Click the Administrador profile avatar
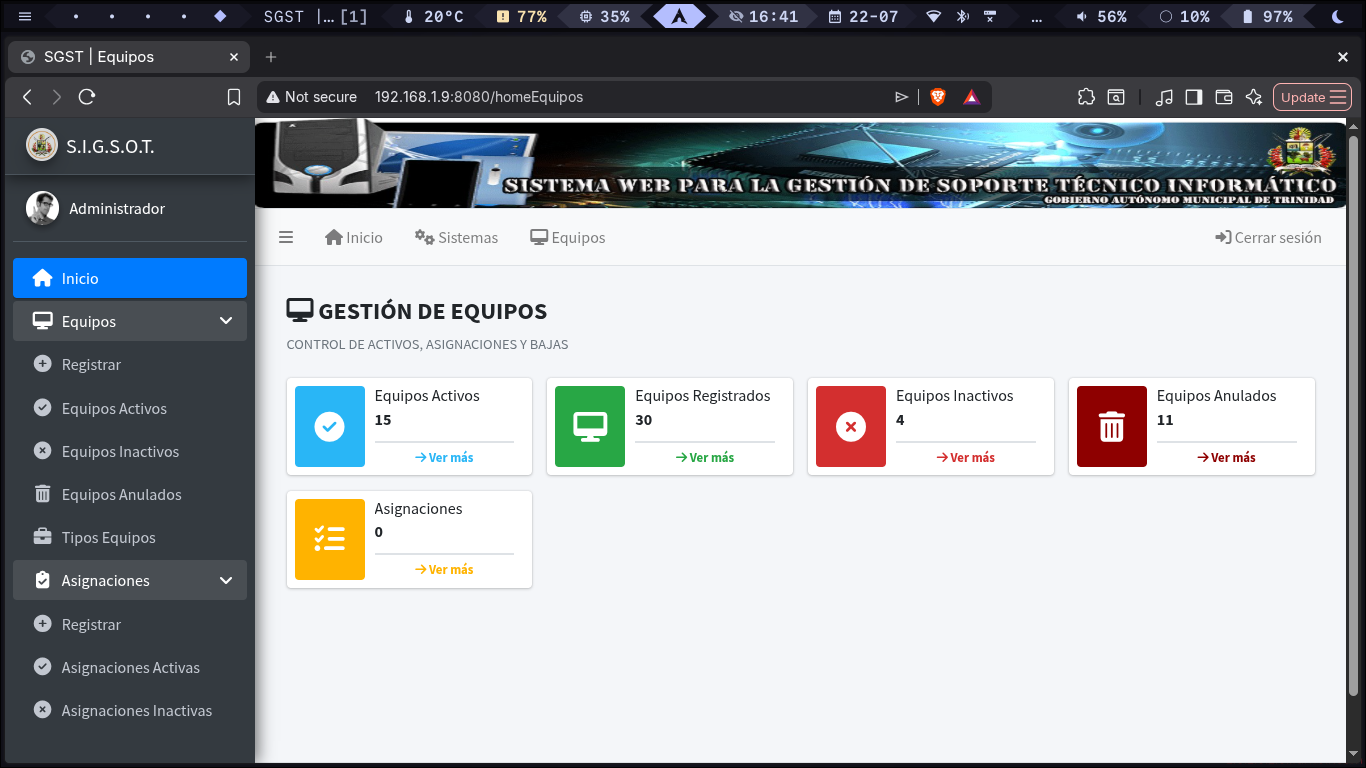 [42, 208]
